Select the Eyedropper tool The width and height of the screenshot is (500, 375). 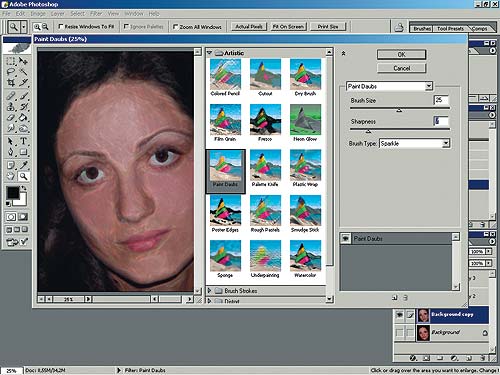click(x=23, y=165)
